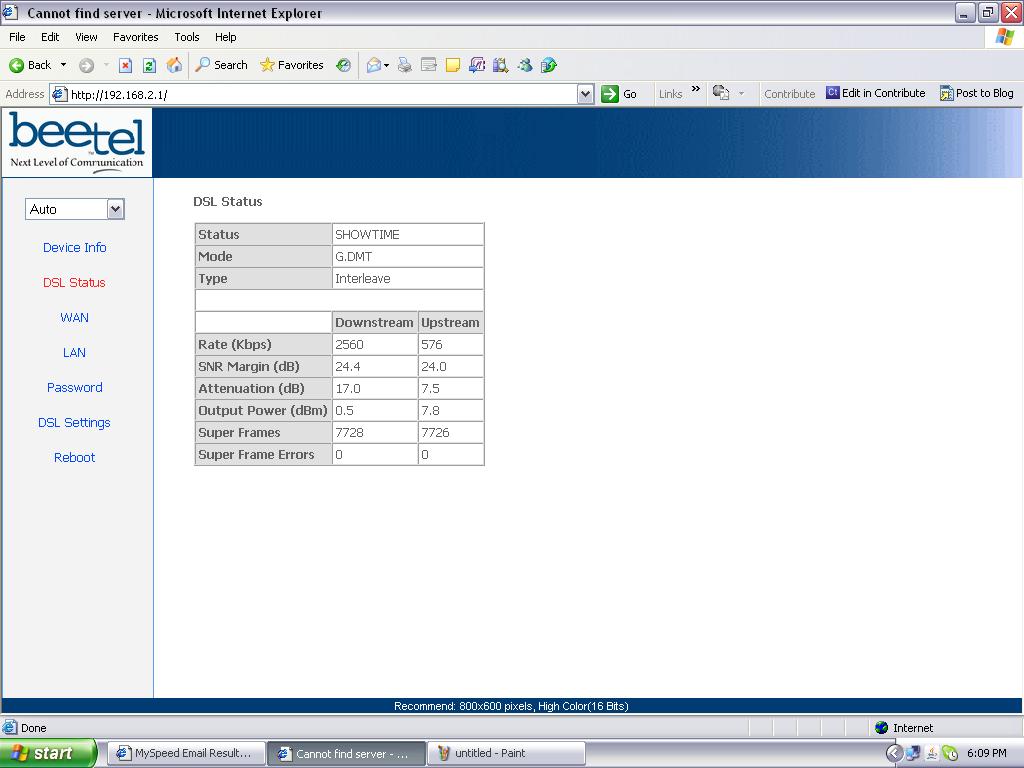Open the History icon in toolbar
The width and height of the screenshot is (1024, 768).
[x=343, y=65]
